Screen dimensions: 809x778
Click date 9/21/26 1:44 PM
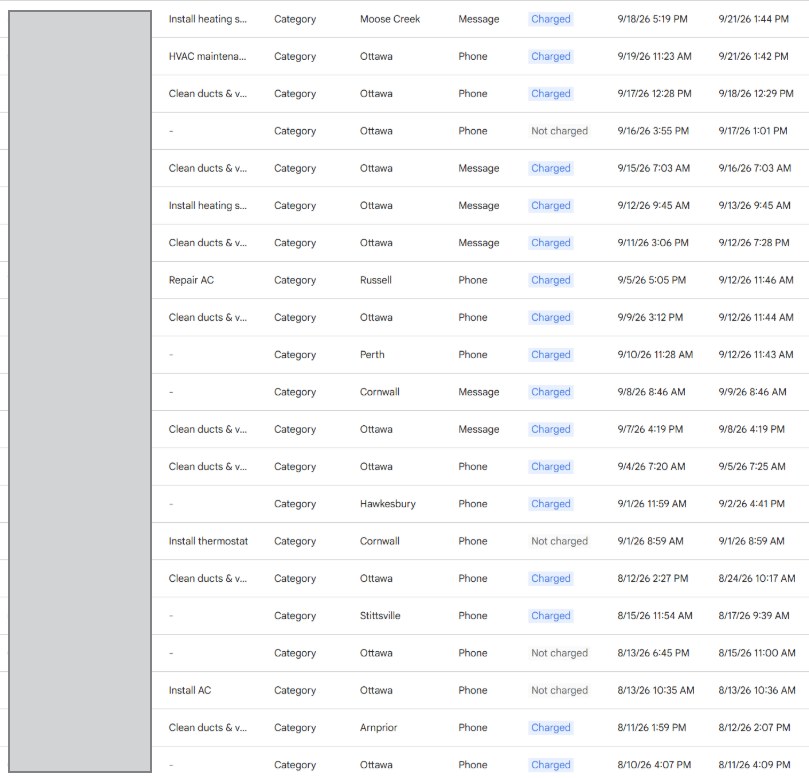click(x=753, y=19)
